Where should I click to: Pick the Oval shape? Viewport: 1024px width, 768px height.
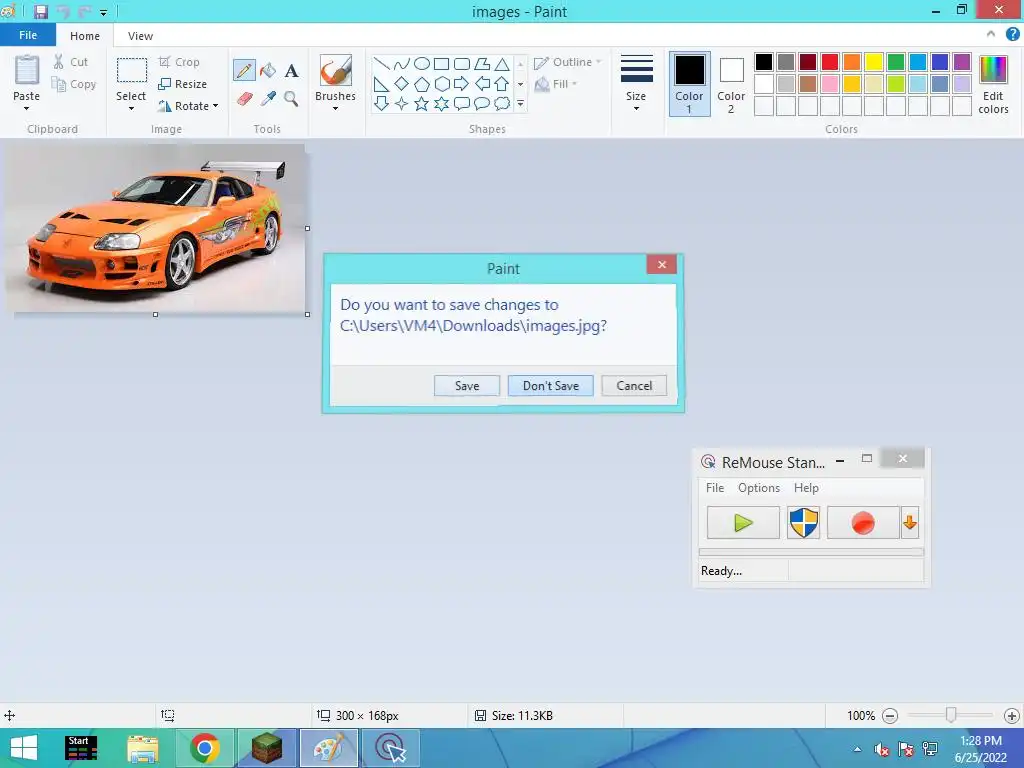click(x=422, y=63)
